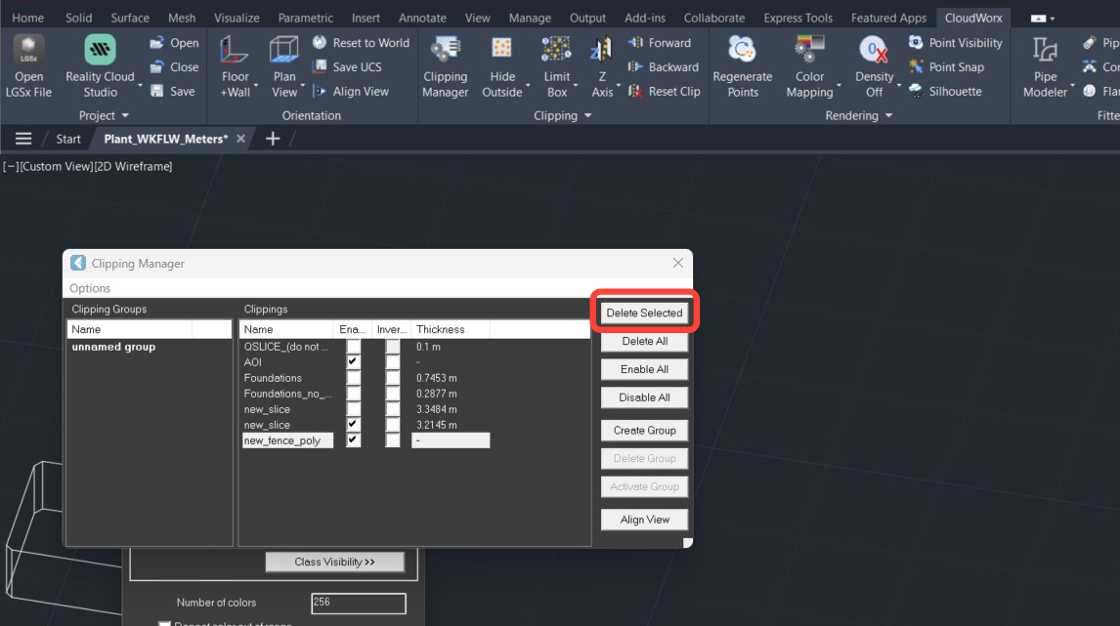Open Reality Cloud Studio dropdown arrow
This screenshot has height=626, width=1120.
pos(140,86)
